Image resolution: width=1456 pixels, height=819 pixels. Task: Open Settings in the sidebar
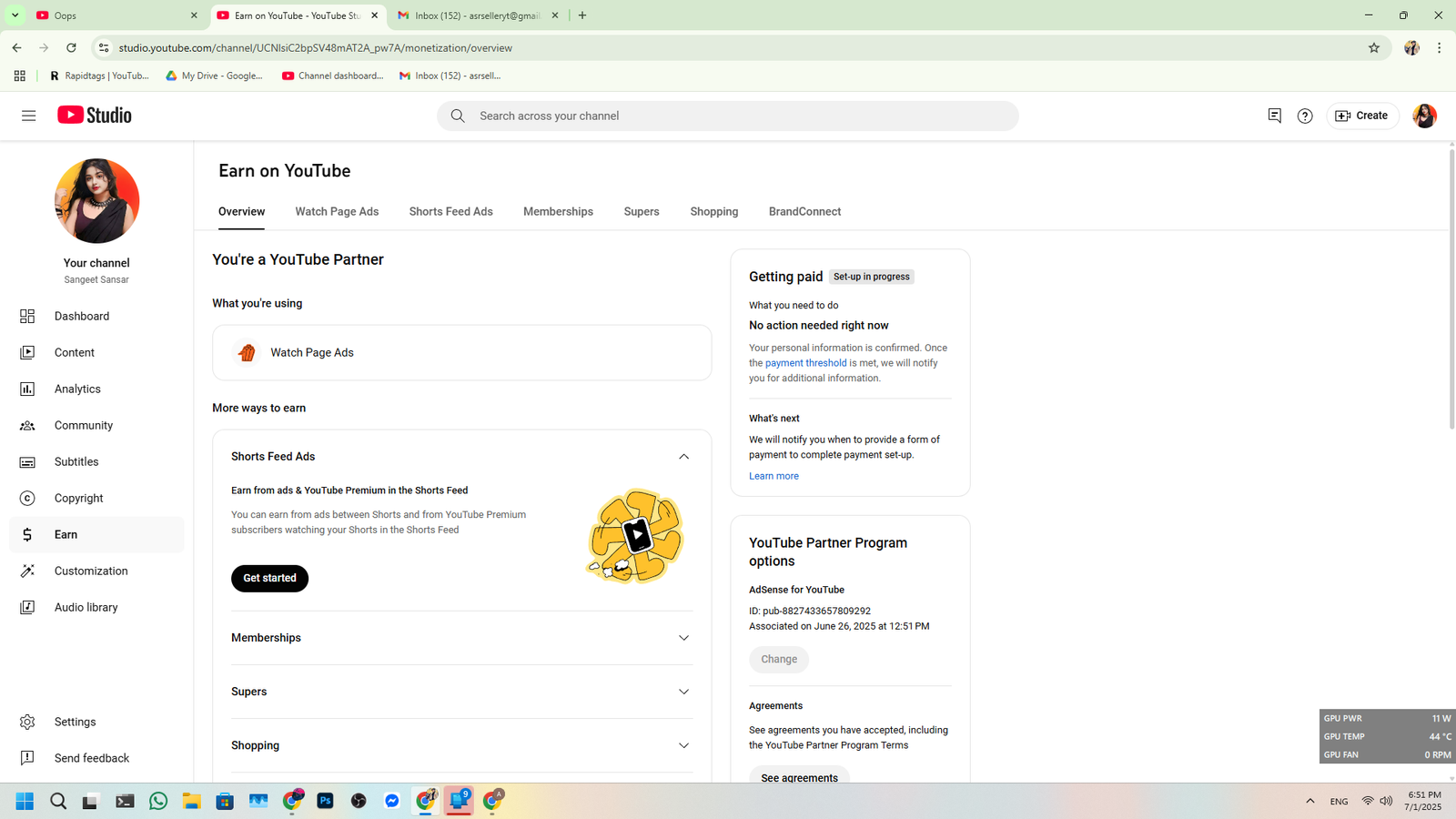click(96, 722)
